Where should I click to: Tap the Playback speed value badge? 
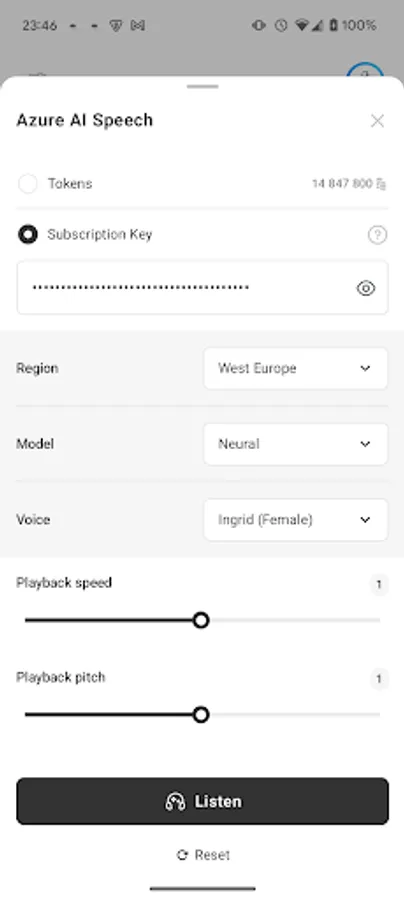[x=379, y=585]
